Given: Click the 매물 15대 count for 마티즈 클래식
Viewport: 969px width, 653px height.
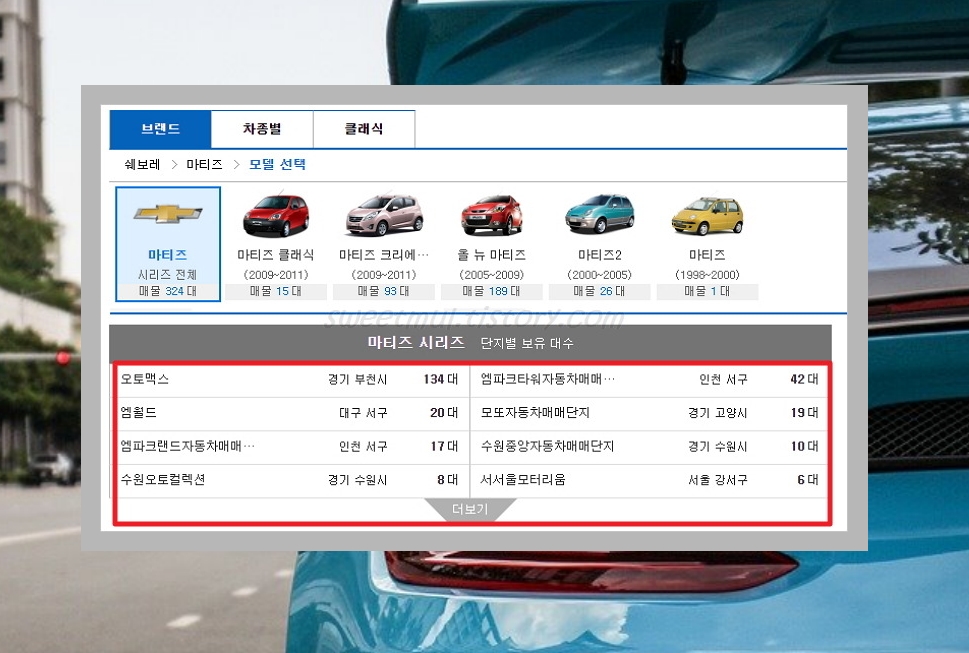Looking at the screenshot, I should [276, 292].
